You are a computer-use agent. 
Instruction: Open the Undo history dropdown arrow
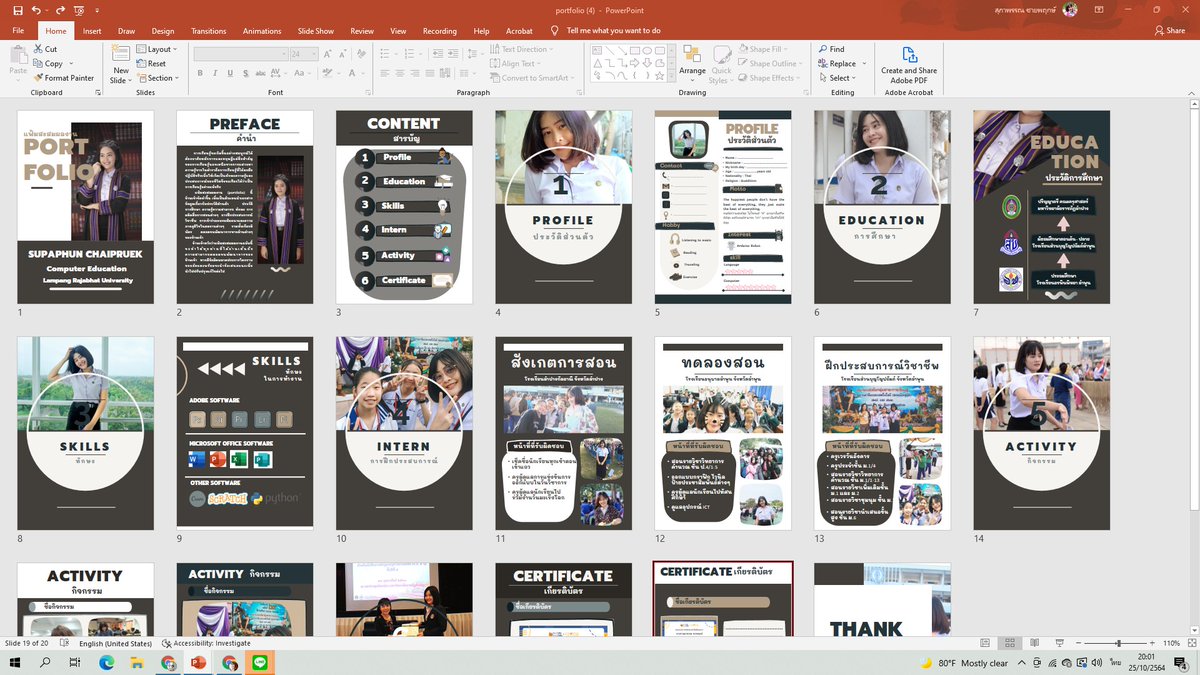point(47,9)
